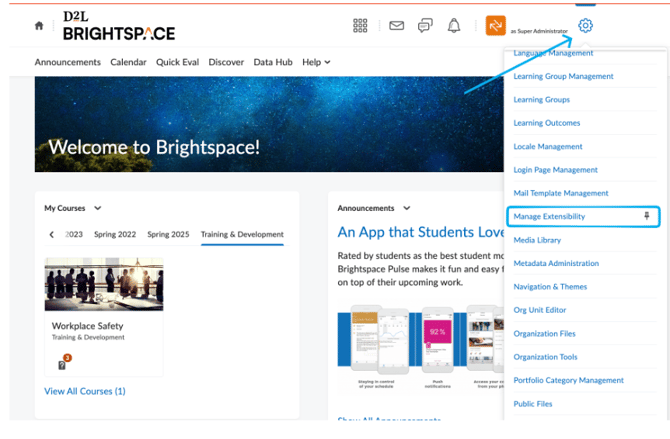
Task: Click the Workplace Safety course title
Action: [88, 326]
